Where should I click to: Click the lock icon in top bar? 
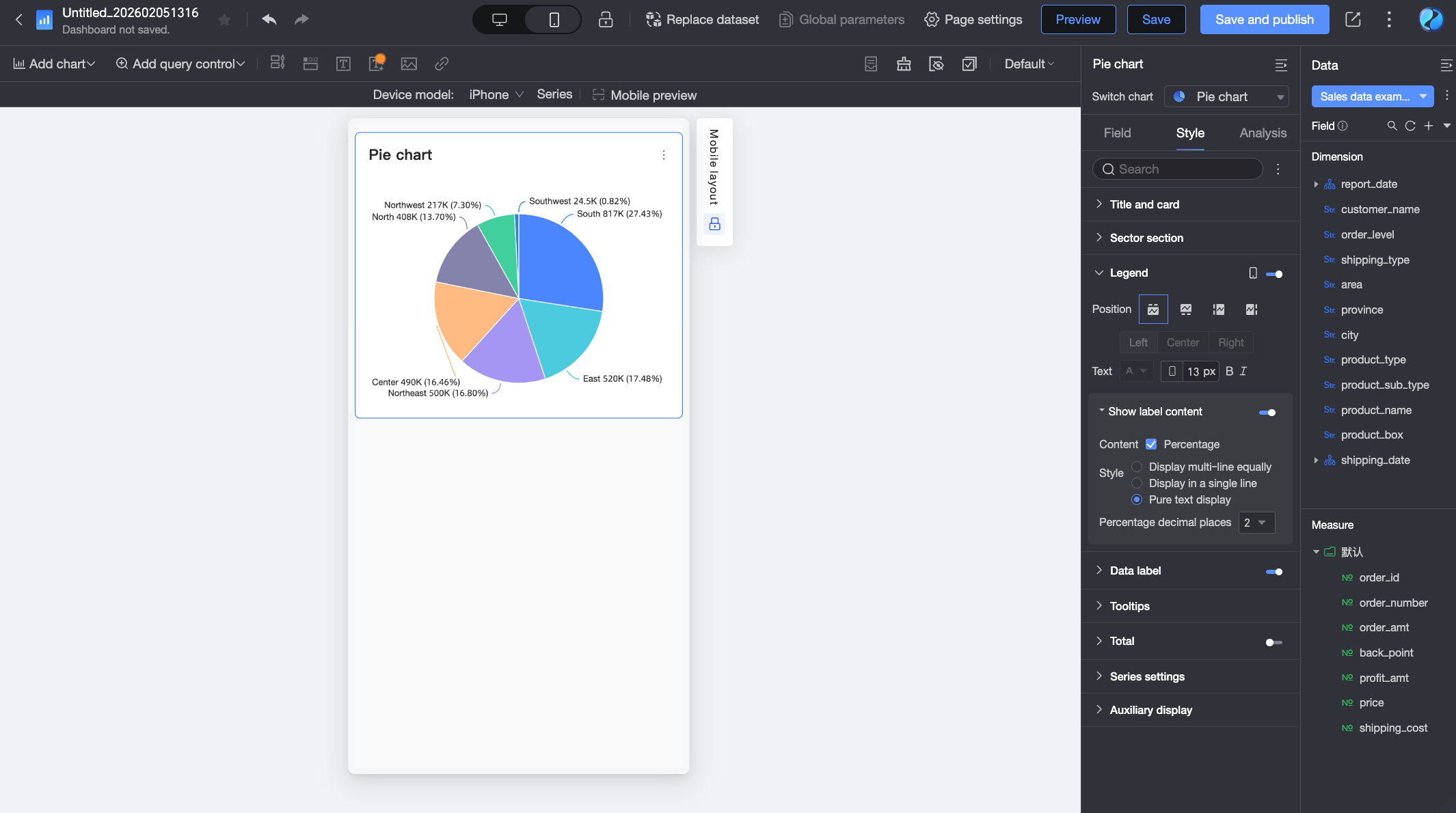pyautogui.click(x=606, y=20)
